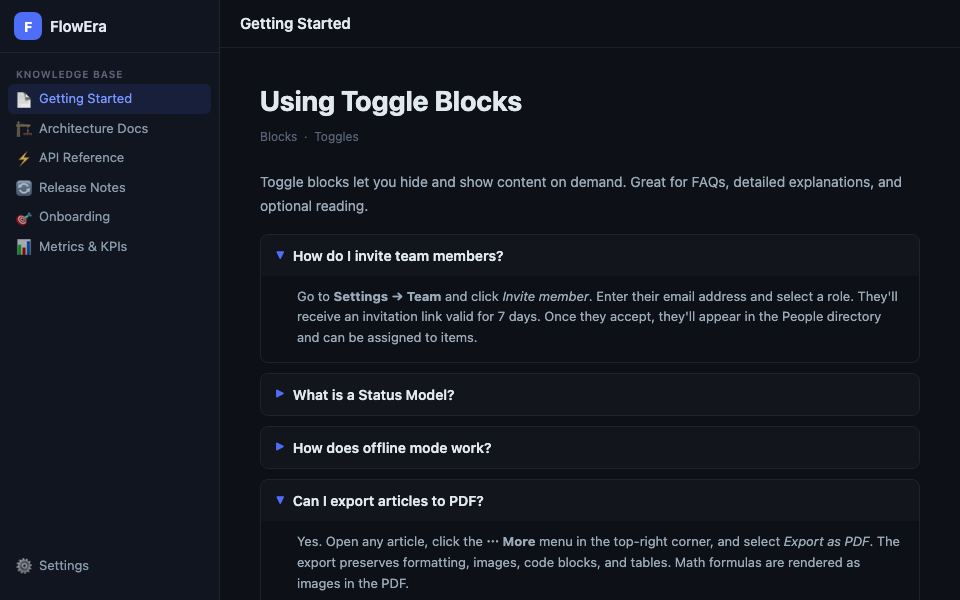Image resolution: width=960 pixels, height=600 pixels.
Task: Click the FlowEra logo icon
Action: (28, 27)
